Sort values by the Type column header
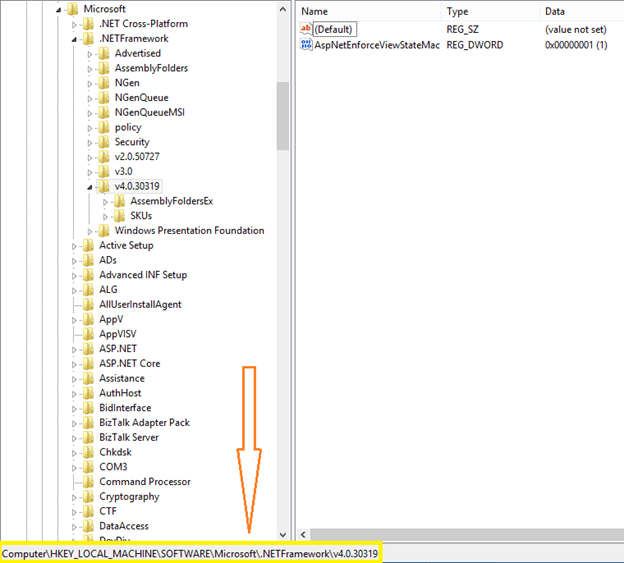624x563 pixels. pyautogui.click(x=490, y=11)
